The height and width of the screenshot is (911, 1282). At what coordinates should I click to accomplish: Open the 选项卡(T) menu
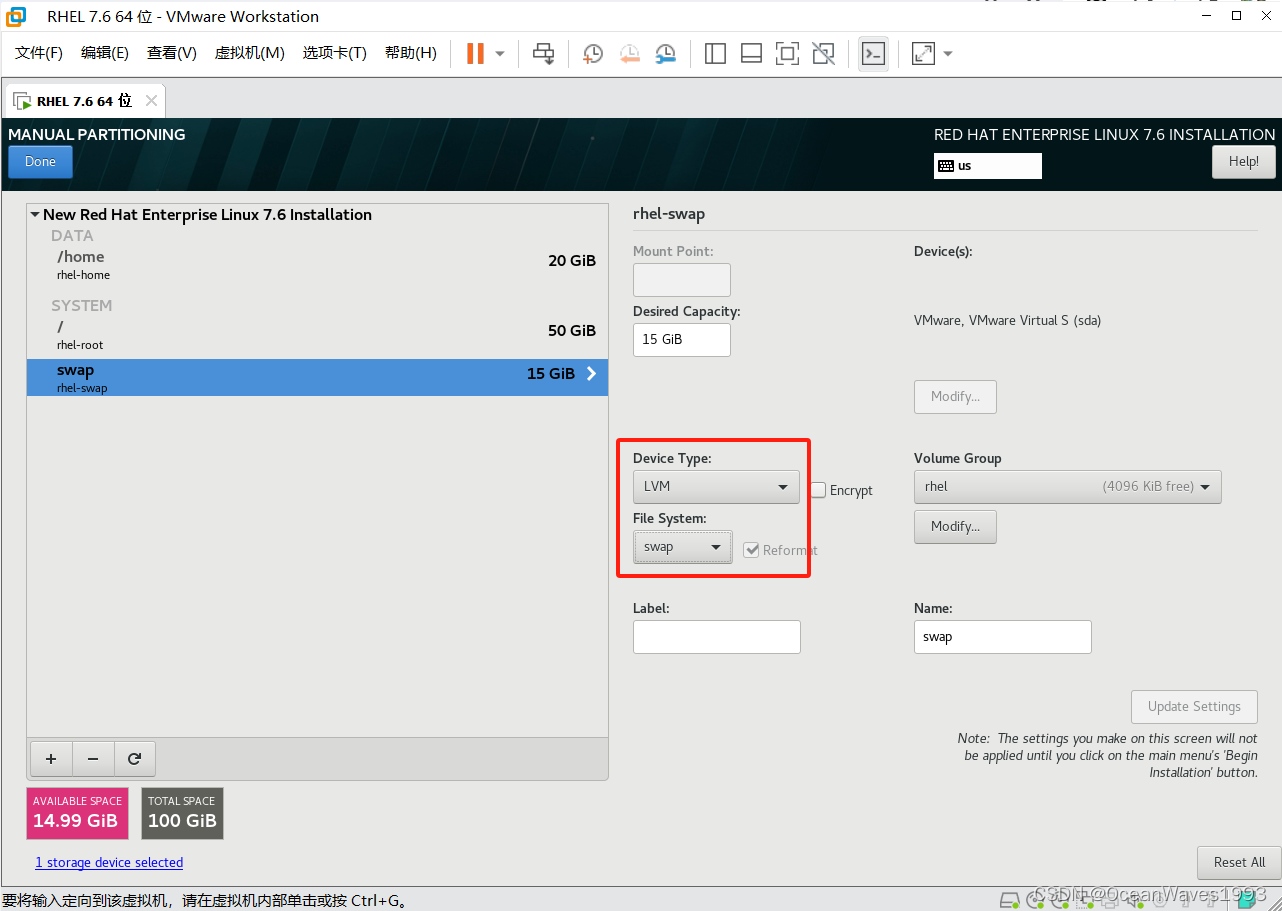[x=335, y=53]
